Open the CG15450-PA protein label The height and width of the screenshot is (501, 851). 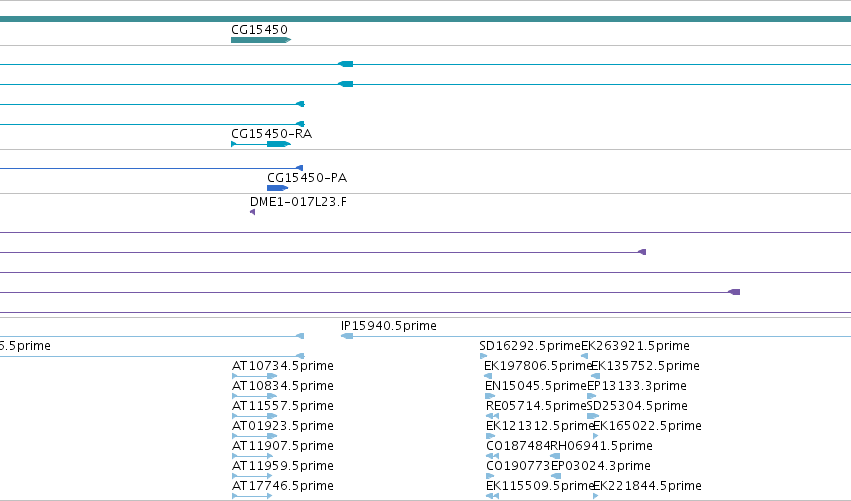click(307, 178)
